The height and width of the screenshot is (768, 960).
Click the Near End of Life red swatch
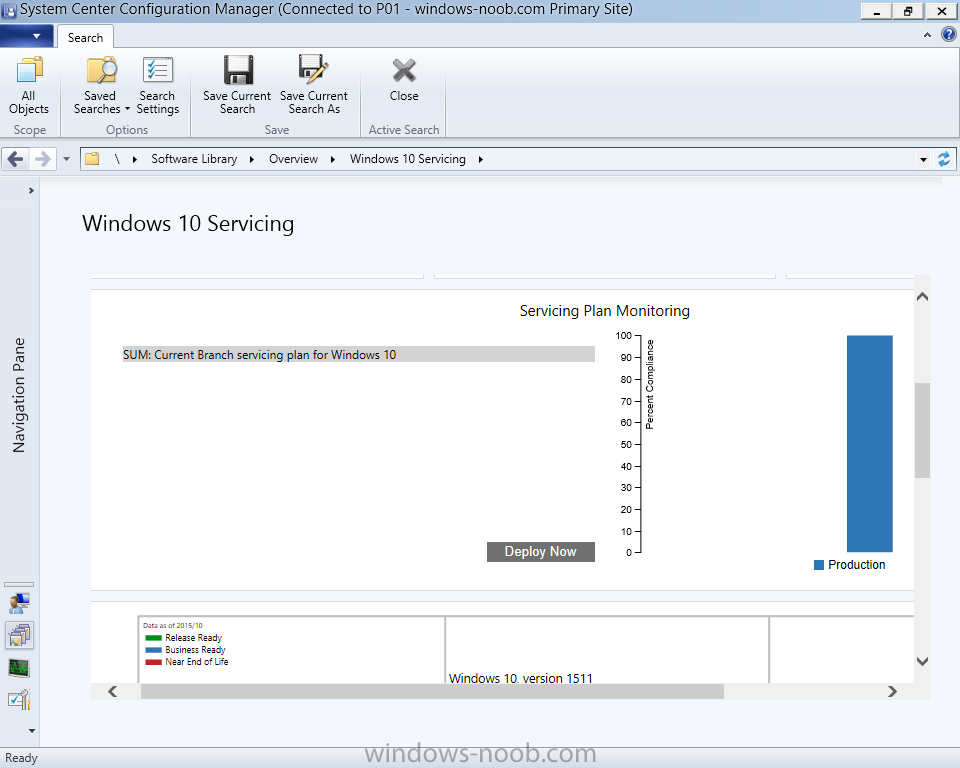tap(154, 662)
